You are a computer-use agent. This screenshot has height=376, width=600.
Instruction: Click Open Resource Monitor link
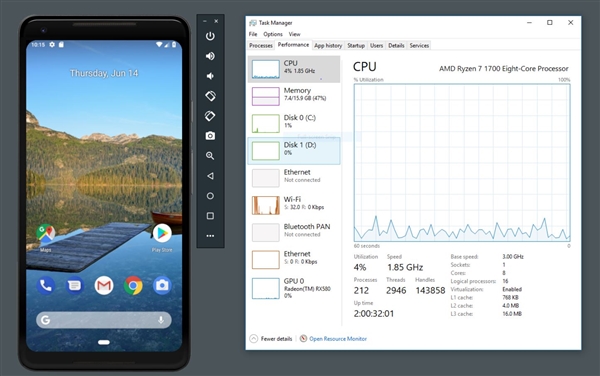click(x=338, y=339)
